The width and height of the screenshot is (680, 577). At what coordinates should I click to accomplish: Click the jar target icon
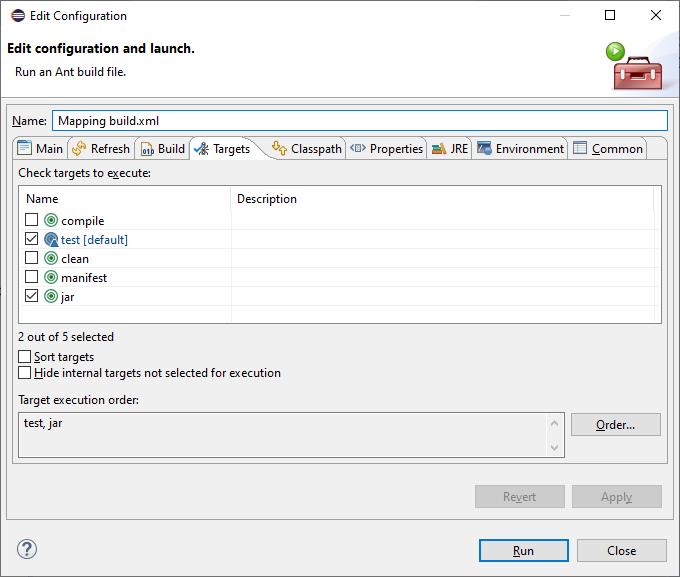pos(51,296)
